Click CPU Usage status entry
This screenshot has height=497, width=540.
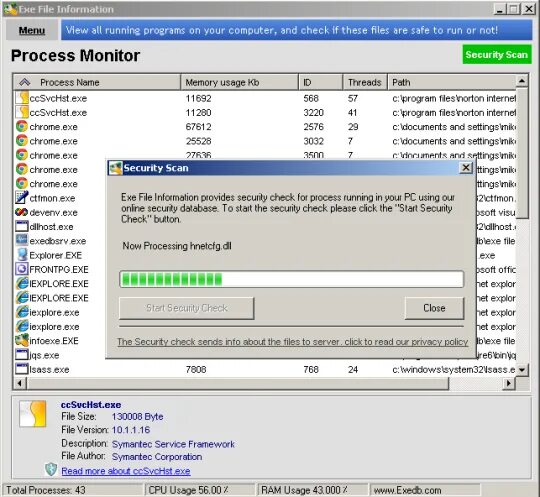[x=188, y=490]
